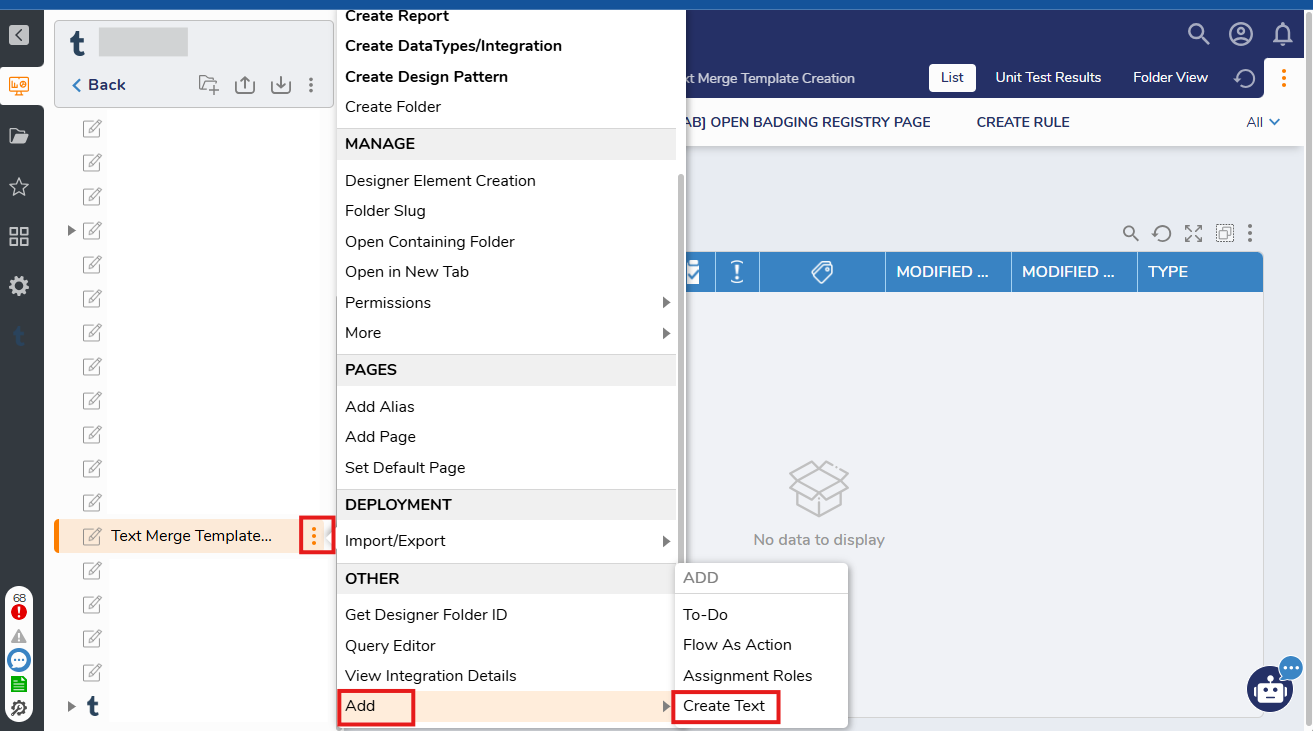Open the user account profile icon
The image size is (1313, 731).
[1241, 34]
